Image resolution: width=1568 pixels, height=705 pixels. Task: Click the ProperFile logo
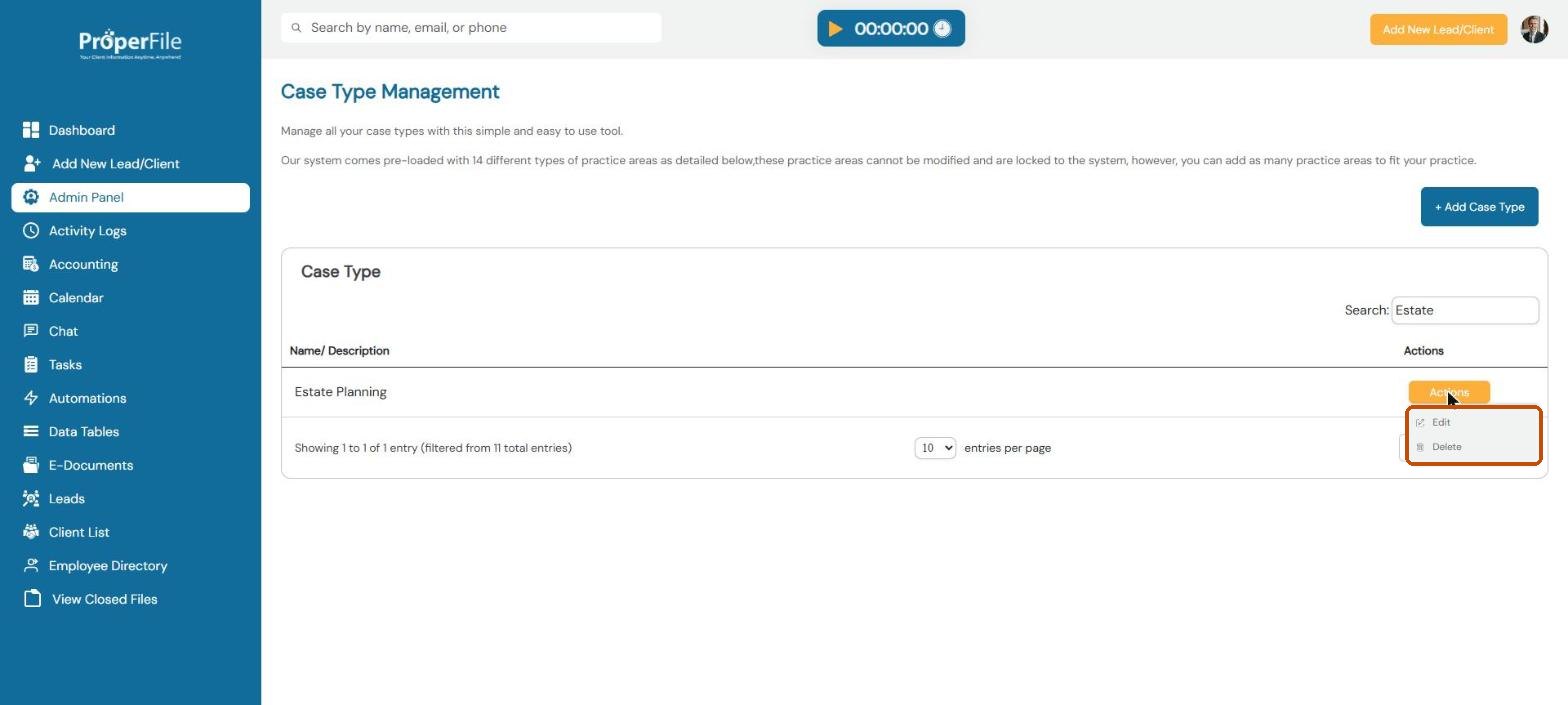tap(130, 44)
